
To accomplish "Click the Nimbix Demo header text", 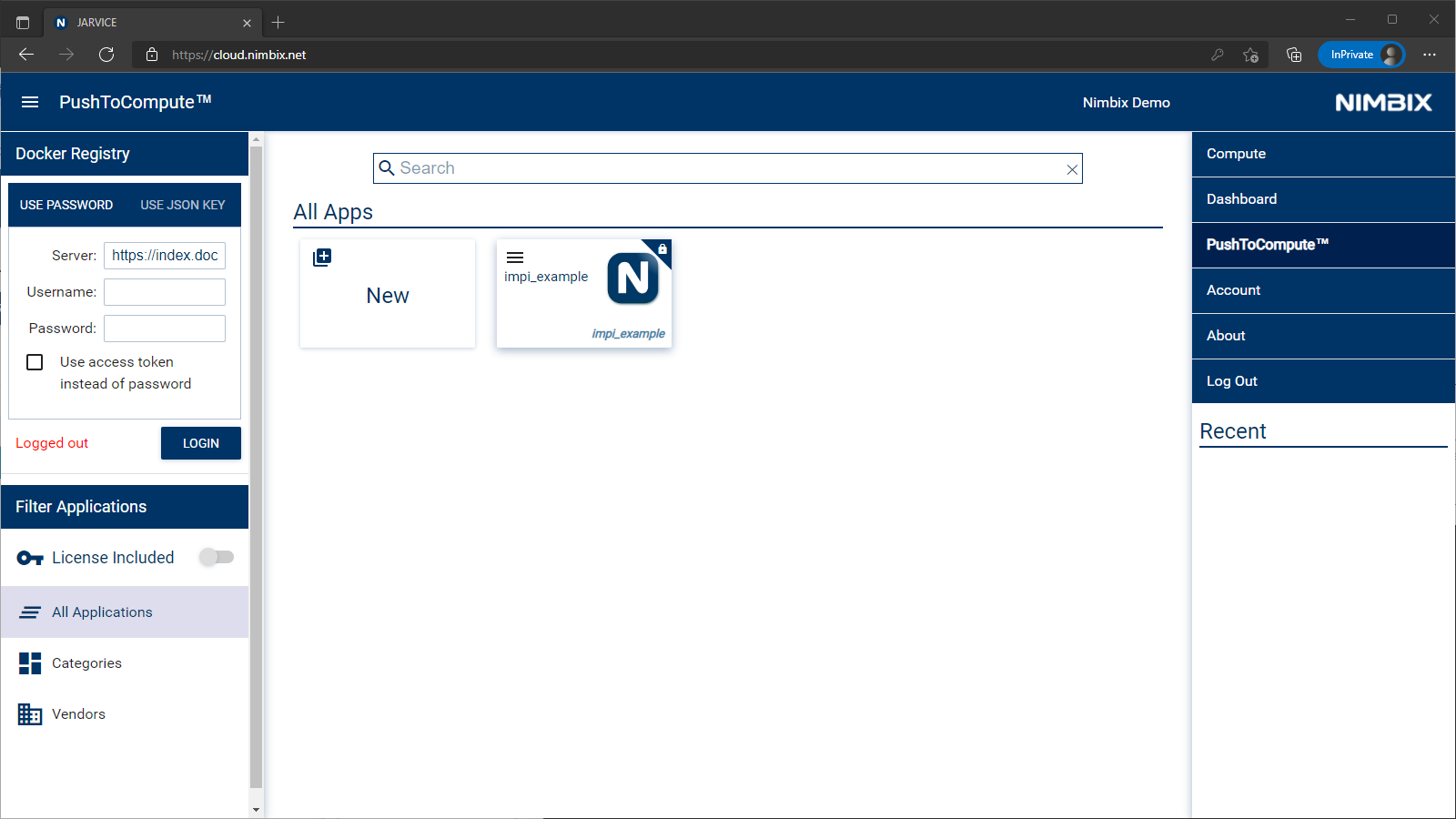I will click(1127, 103).
